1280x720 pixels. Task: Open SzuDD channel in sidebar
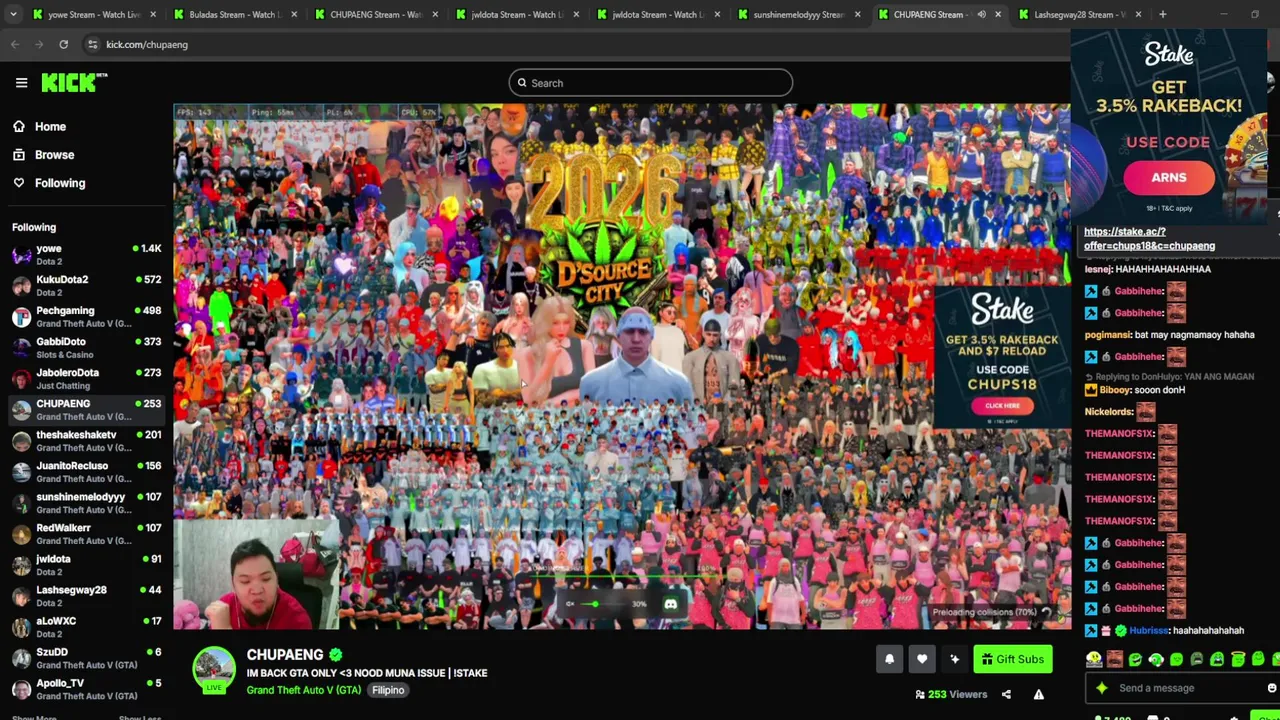pos(87,658)
